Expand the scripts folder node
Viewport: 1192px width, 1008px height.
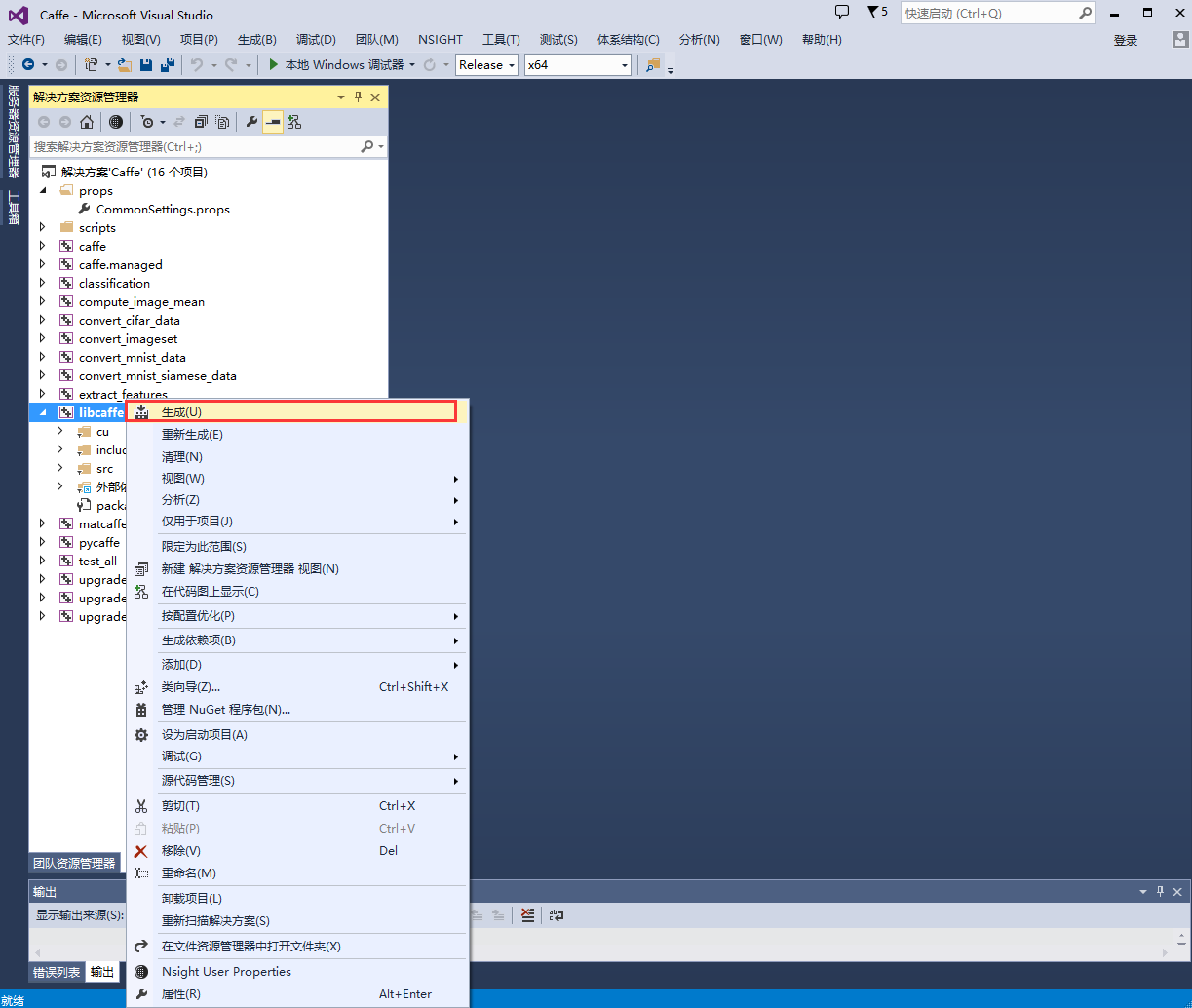(42, 227)
